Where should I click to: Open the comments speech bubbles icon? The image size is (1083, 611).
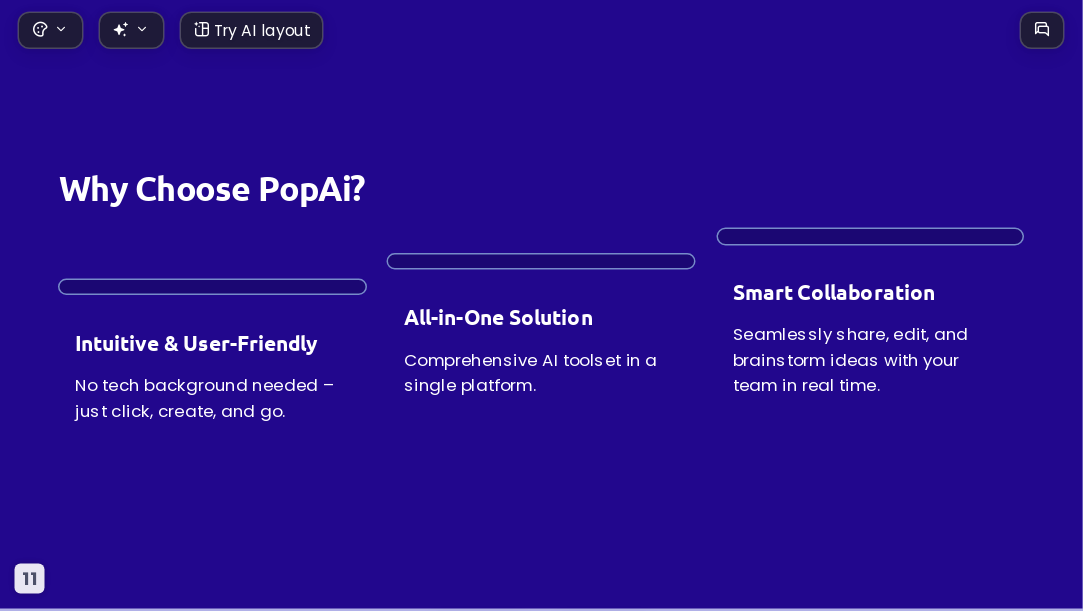tap(1042, 30)
